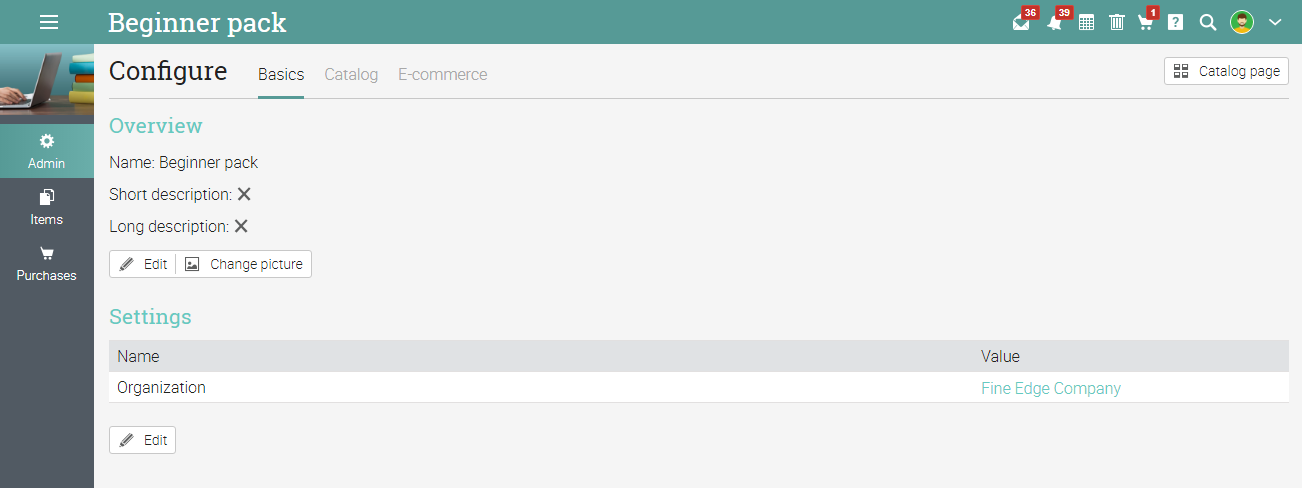Open the hamburger navigation menu
Viewport: 1302px width, 488px height.
[x=48, y=22]
